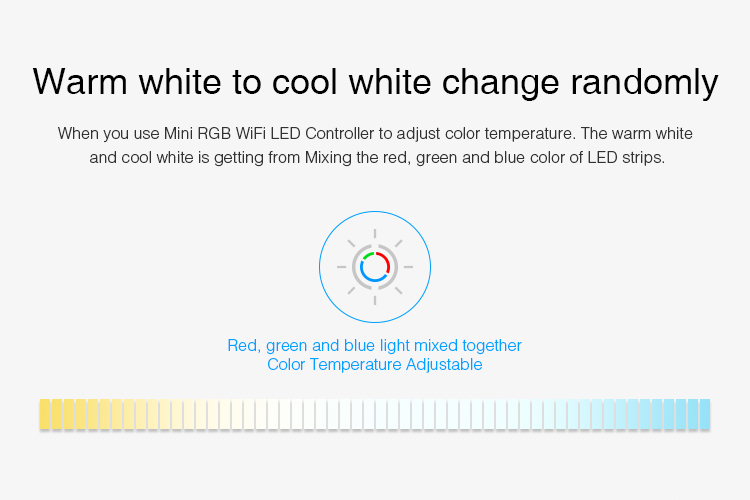Click the top vertical ray of the light icon

point(375,233)
